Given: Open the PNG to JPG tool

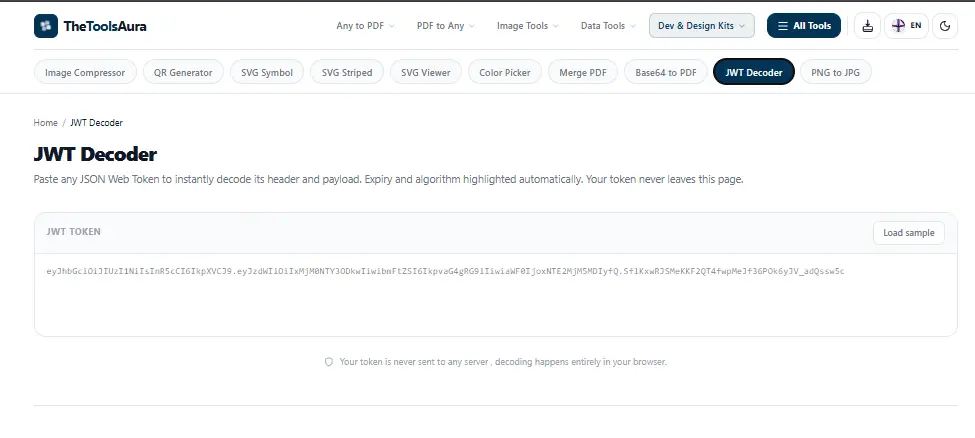Looking at the screenshot, I should [x=836, y=72].
